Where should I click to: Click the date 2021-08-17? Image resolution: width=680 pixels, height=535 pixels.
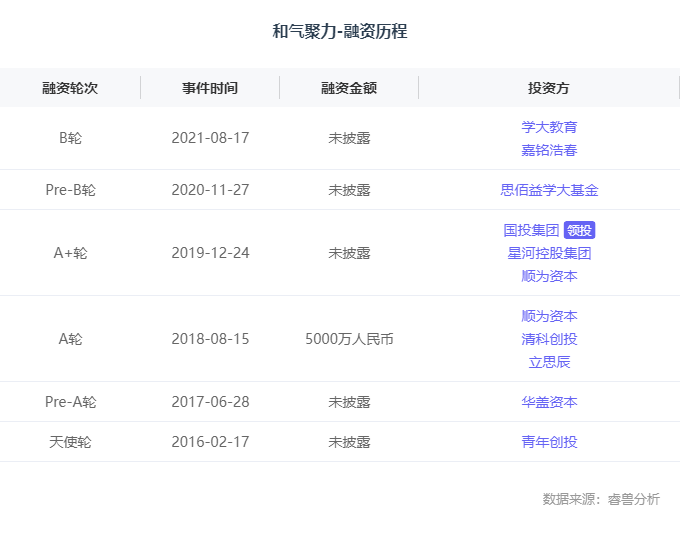coord(210,138)
